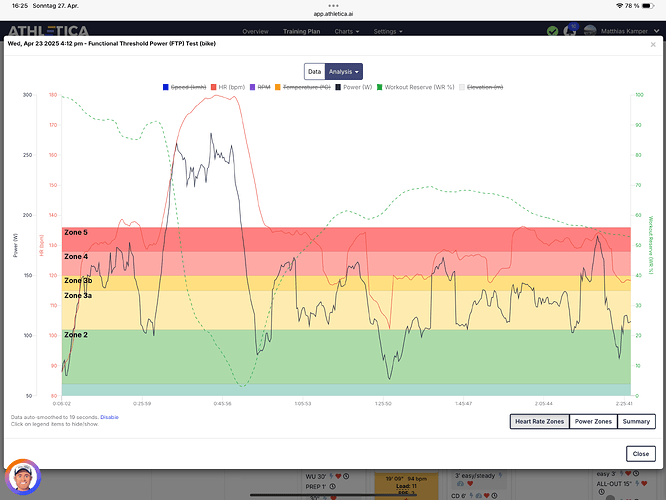Select the Power Zones view

593,422
